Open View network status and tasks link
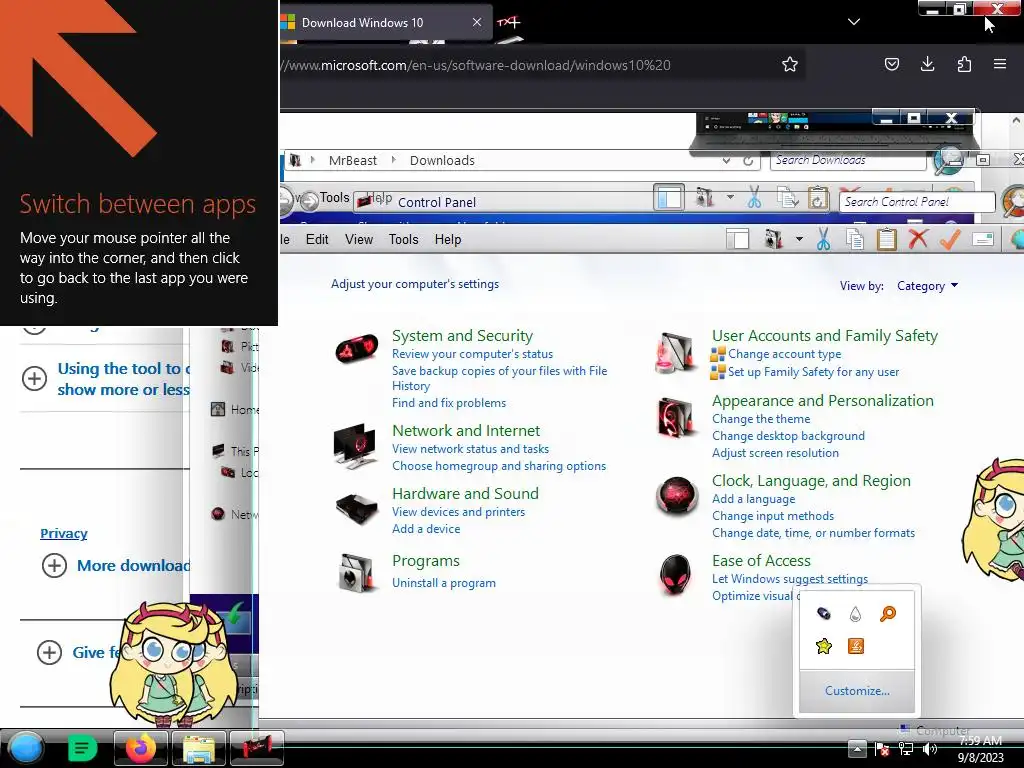The height and width of the screenshot is (768, 1024). (x=470, y=449)
